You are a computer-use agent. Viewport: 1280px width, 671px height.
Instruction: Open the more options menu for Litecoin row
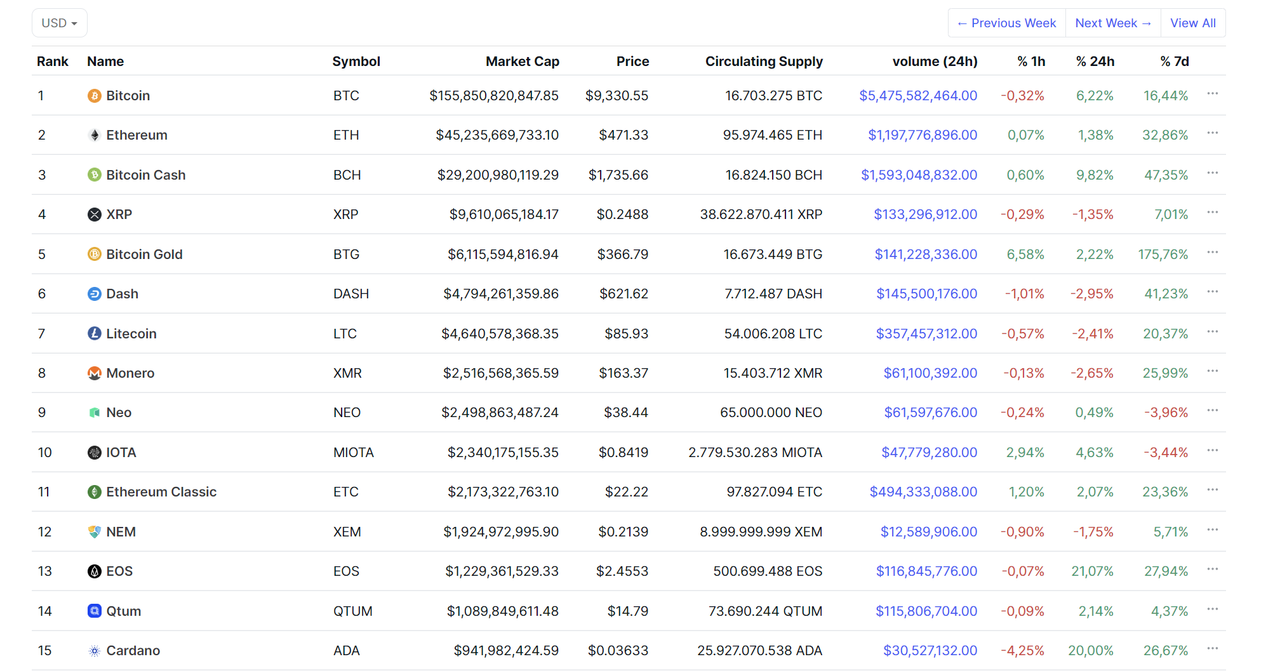[x=1212, y=332]
